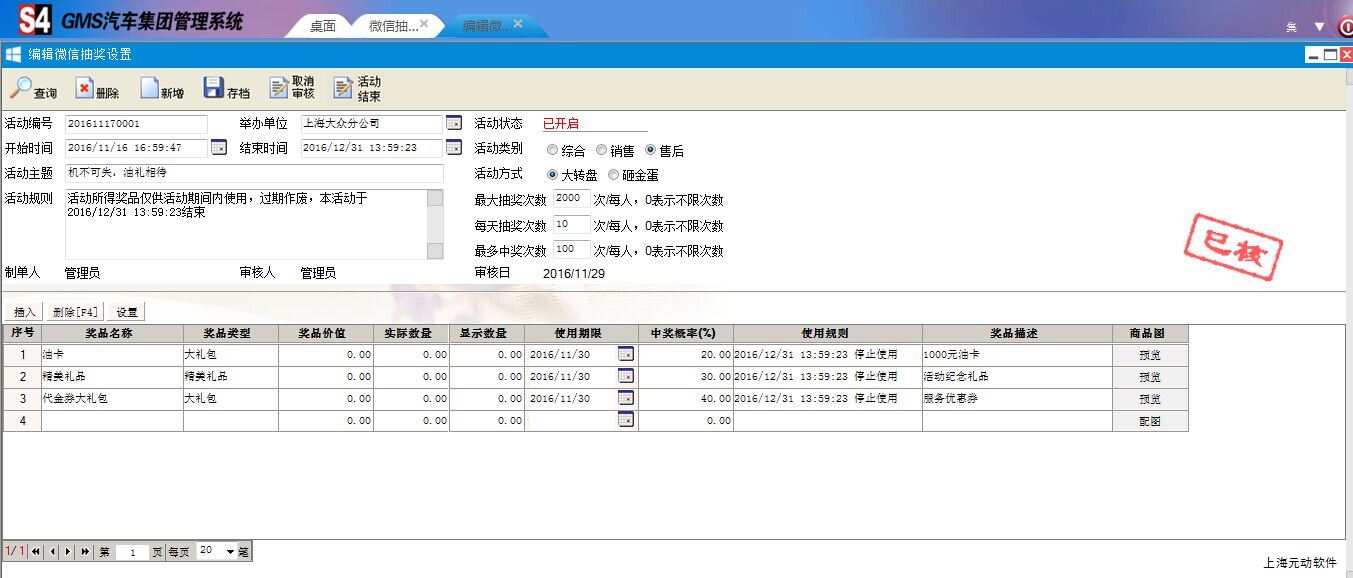Open calendar picker for 结束时间
Screen dimensions: 1353x578
click(454, 148)
